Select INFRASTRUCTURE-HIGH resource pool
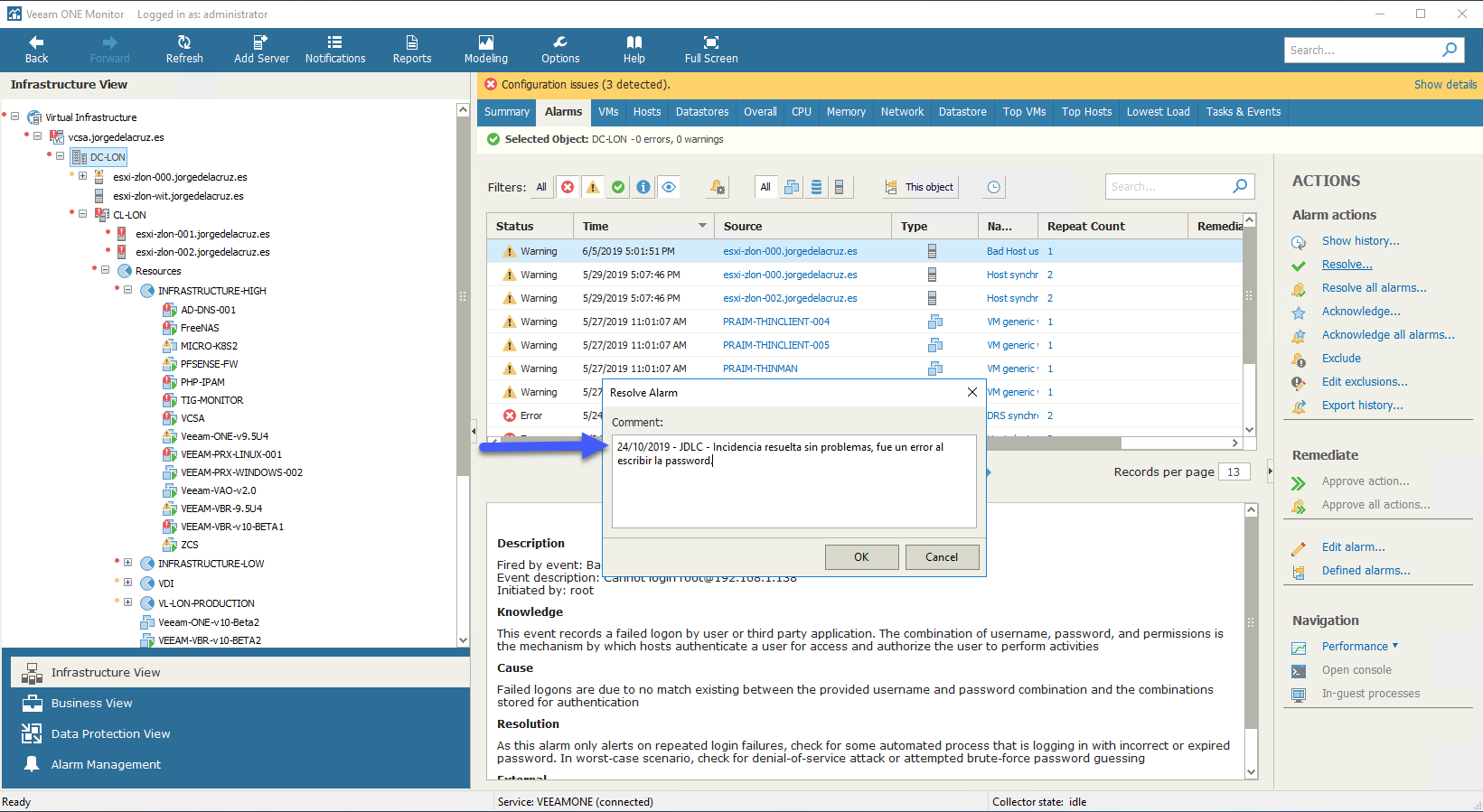Viewport: 1483px width, 812px height. (x=211, y=291)
